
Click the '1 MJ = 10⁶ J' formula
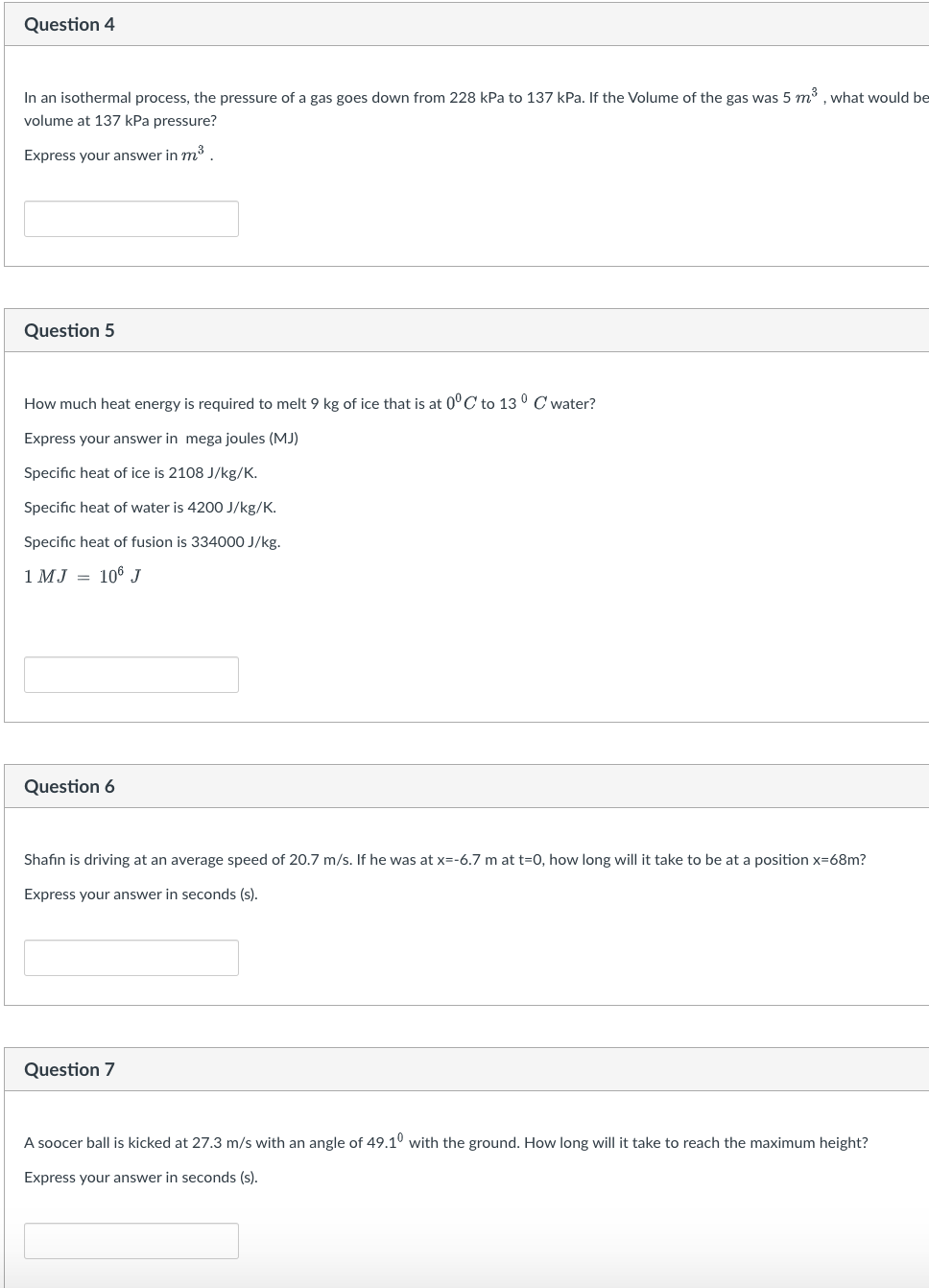83,576
